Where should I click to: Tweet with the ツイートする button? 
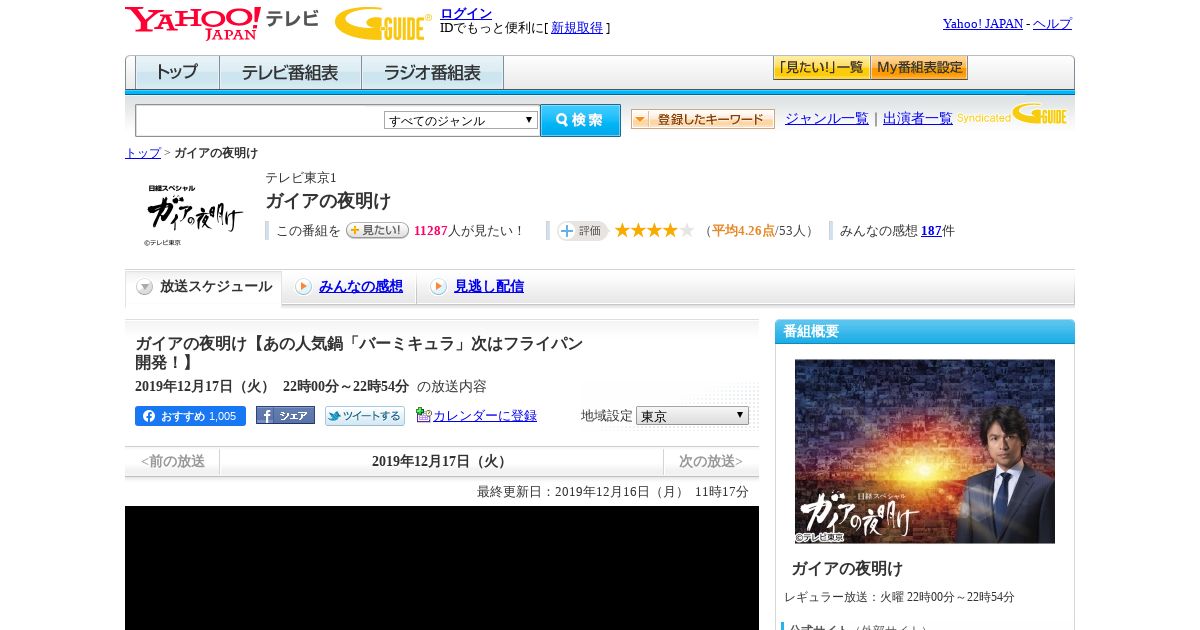pos(365,416)
